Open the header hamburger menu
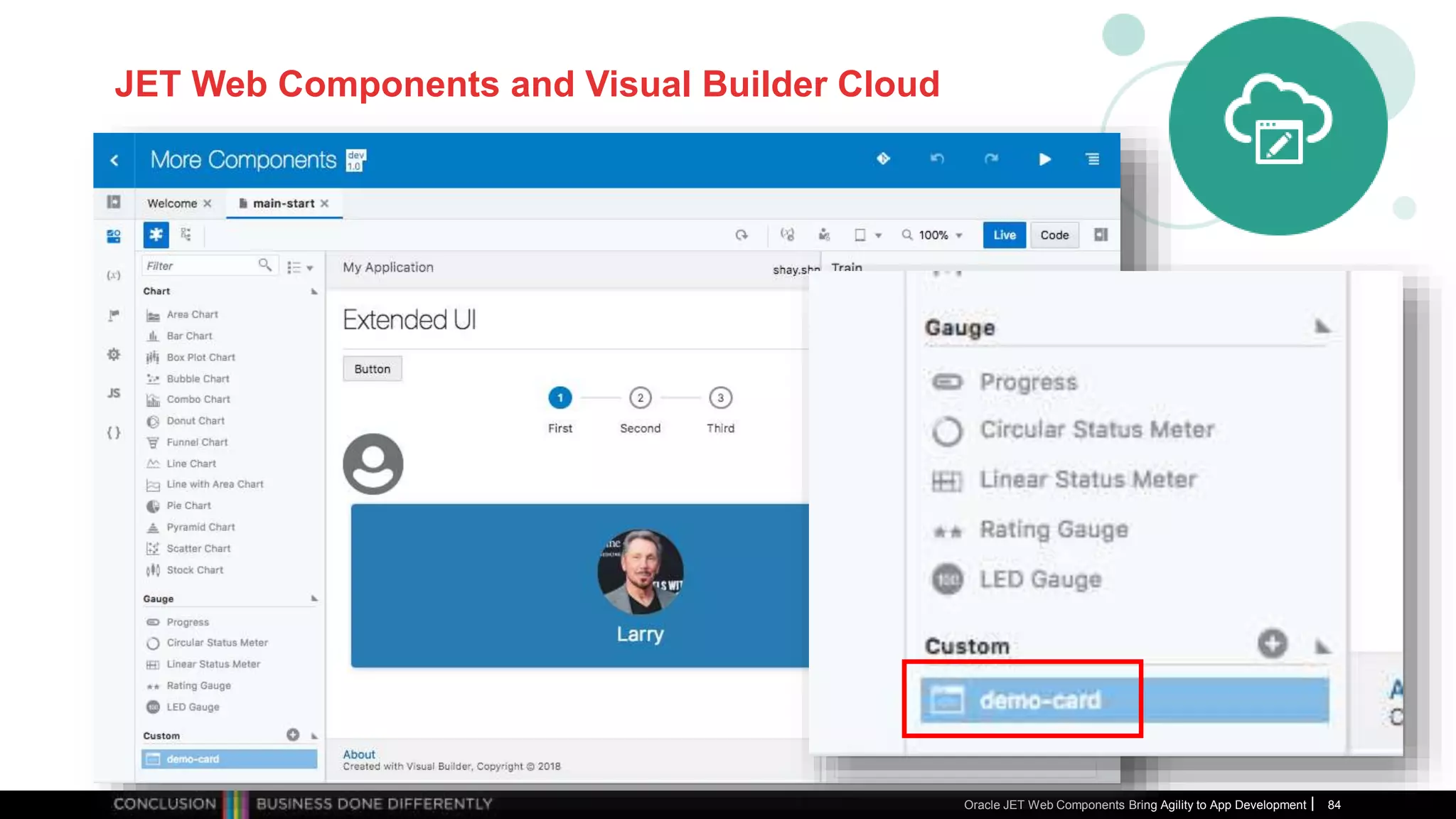Viewport: 1456px width, 819px height. click(1093, 159)
